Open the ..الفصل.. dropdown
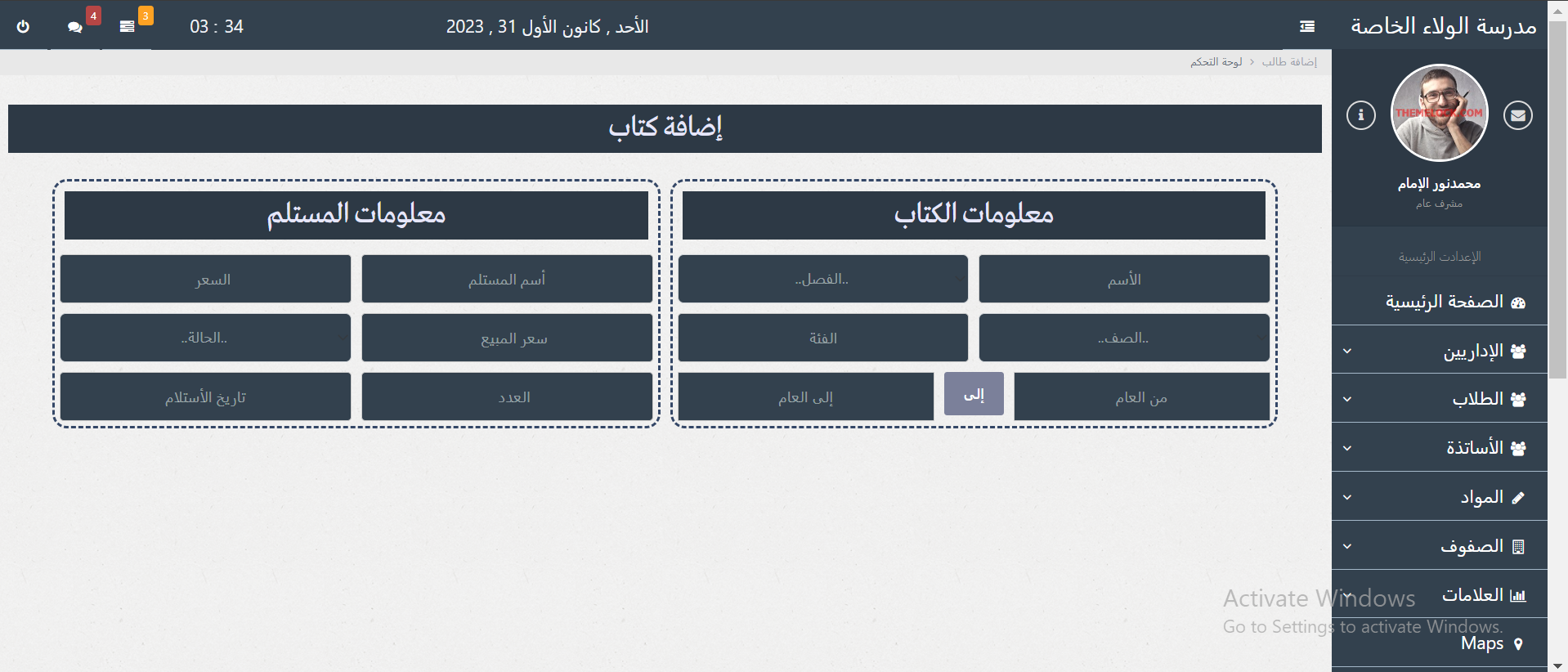The image size is (1568, 672). tap(822, 279)
